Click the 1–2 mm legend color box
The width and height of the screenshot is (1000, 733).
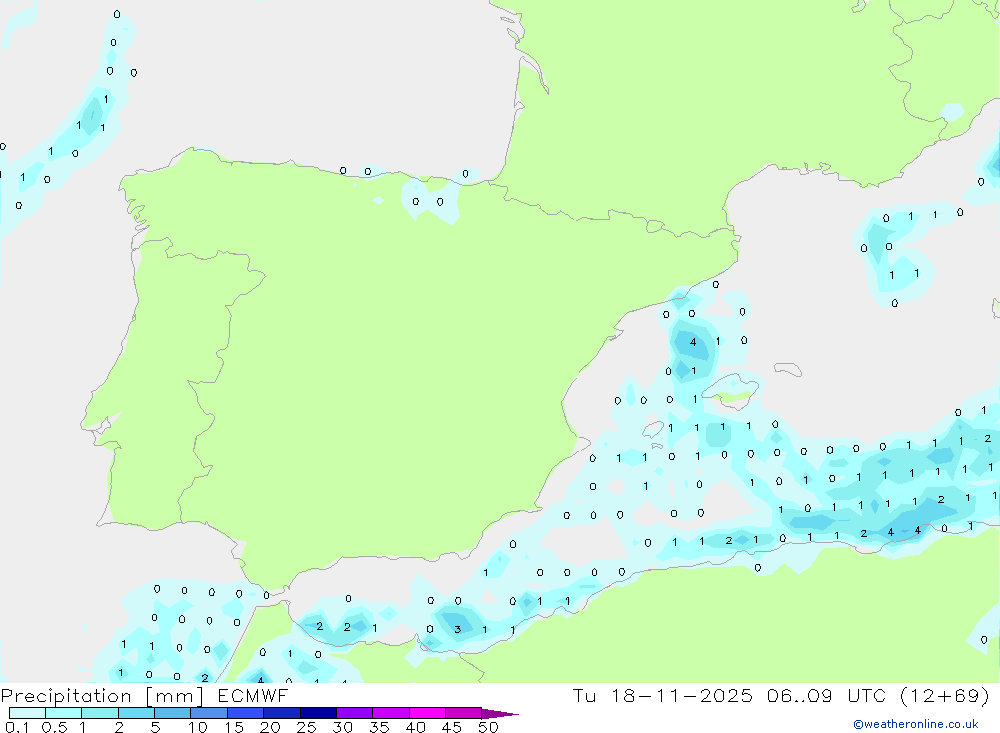coord(99,713)
